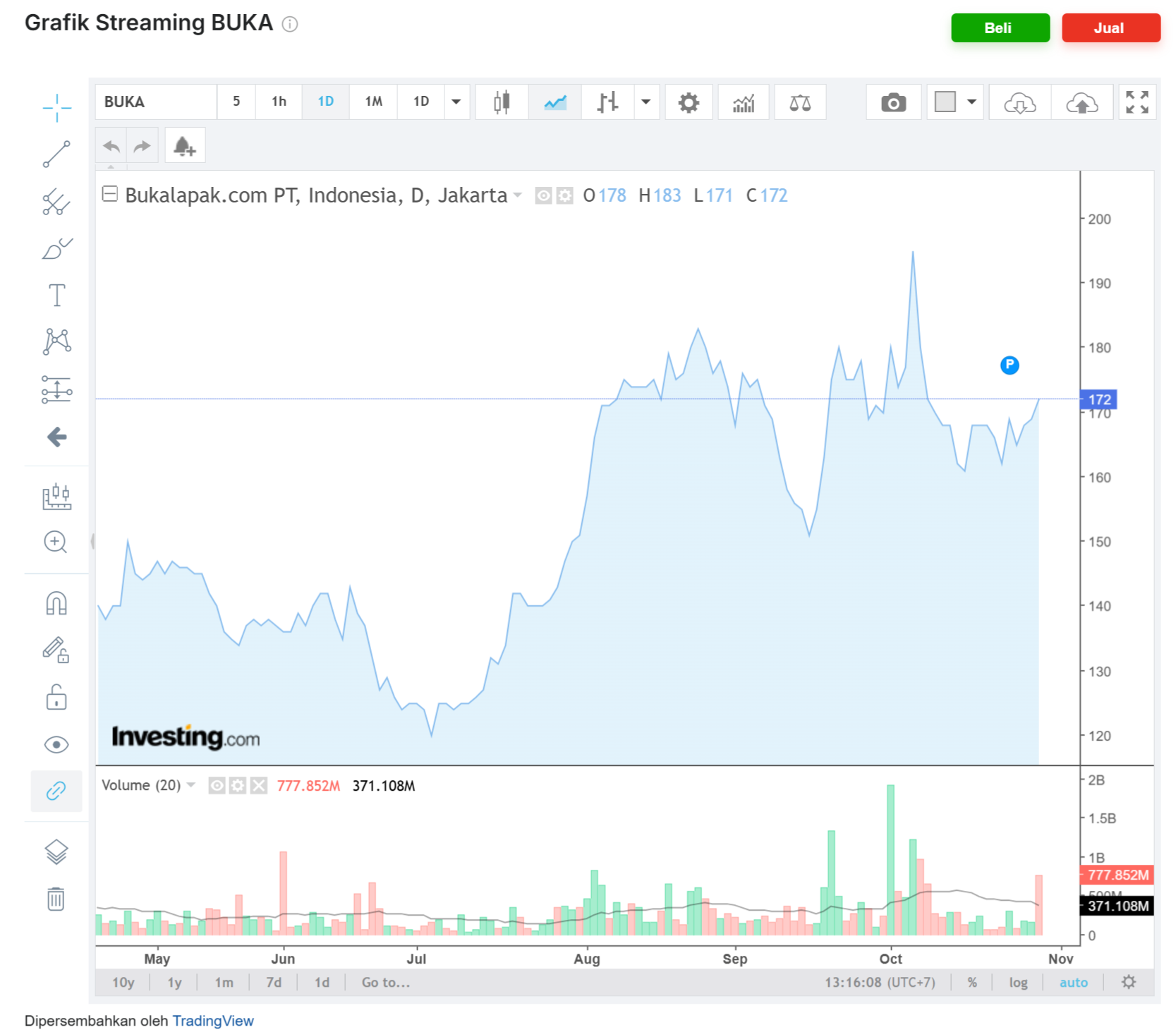The height and width of the screenshot is (1032, 1176).
Task: Expand the Bukalapak.com symbol title dropdown
Action: (518, 195)
